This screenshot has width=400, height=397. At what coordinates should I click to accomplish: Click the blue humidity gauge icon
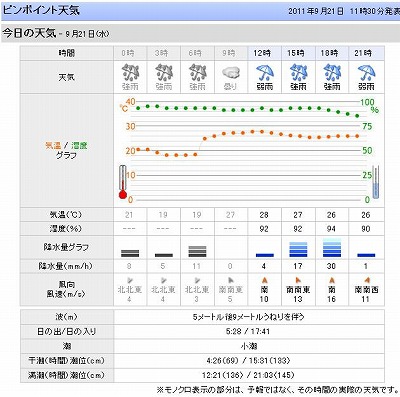coord(376,182)
